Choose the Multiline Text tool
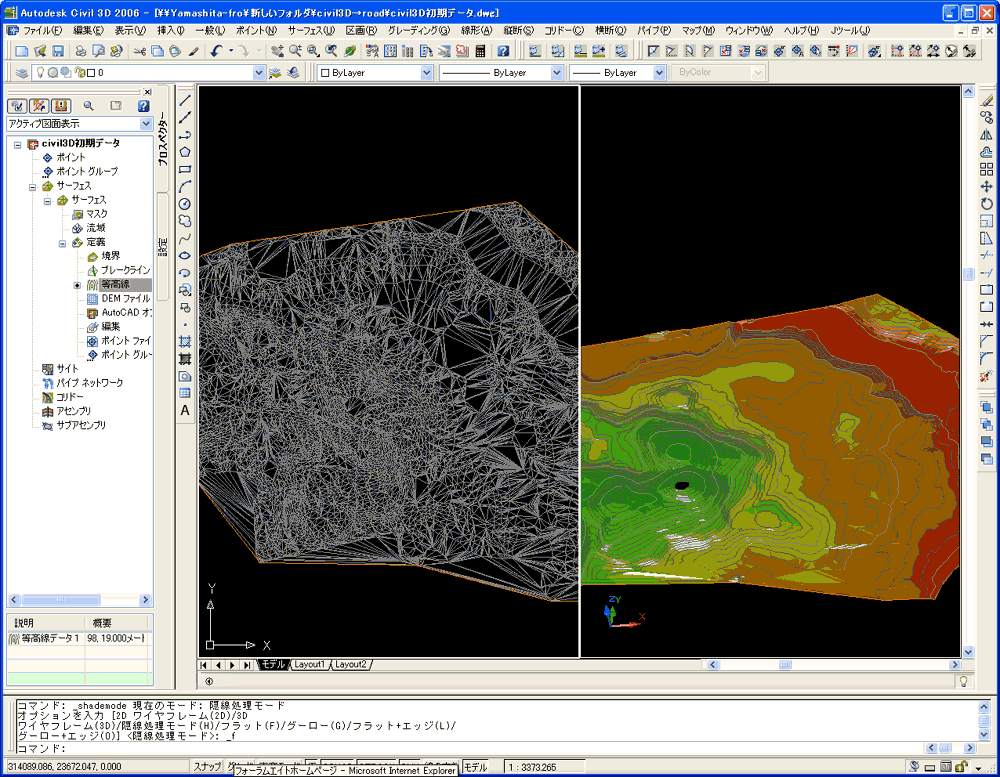The image size is (1000, 777). (x=185, y=410)
